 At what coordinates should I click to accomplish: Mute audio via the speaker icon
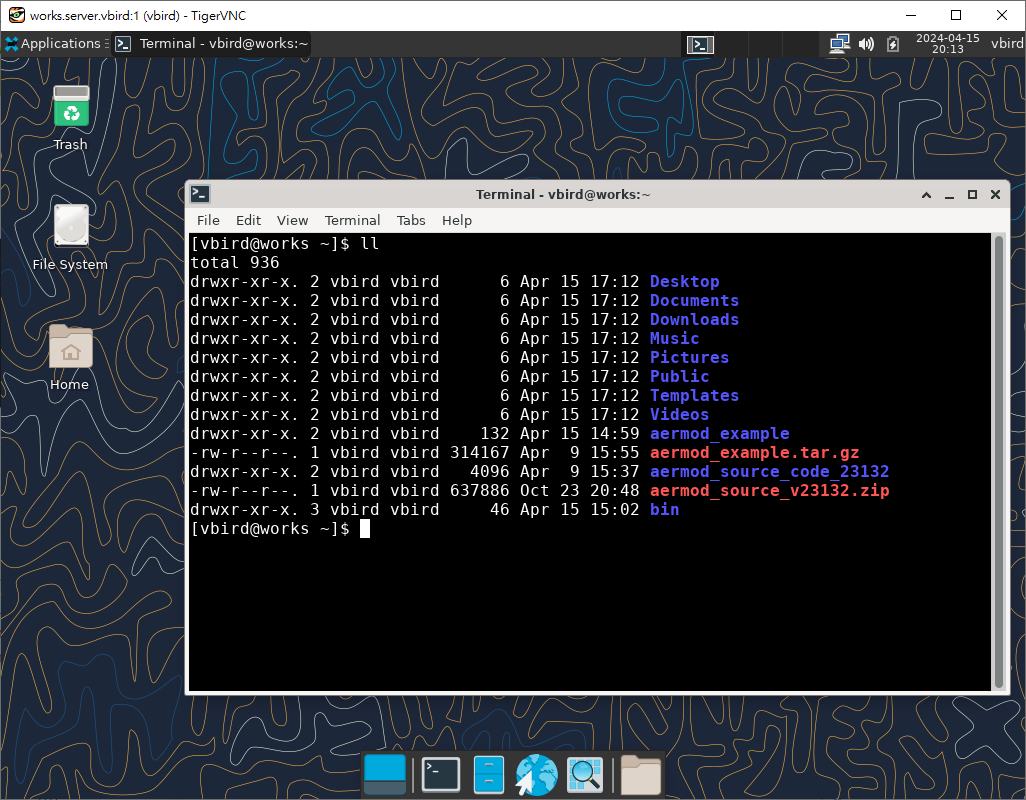point(865,43)
